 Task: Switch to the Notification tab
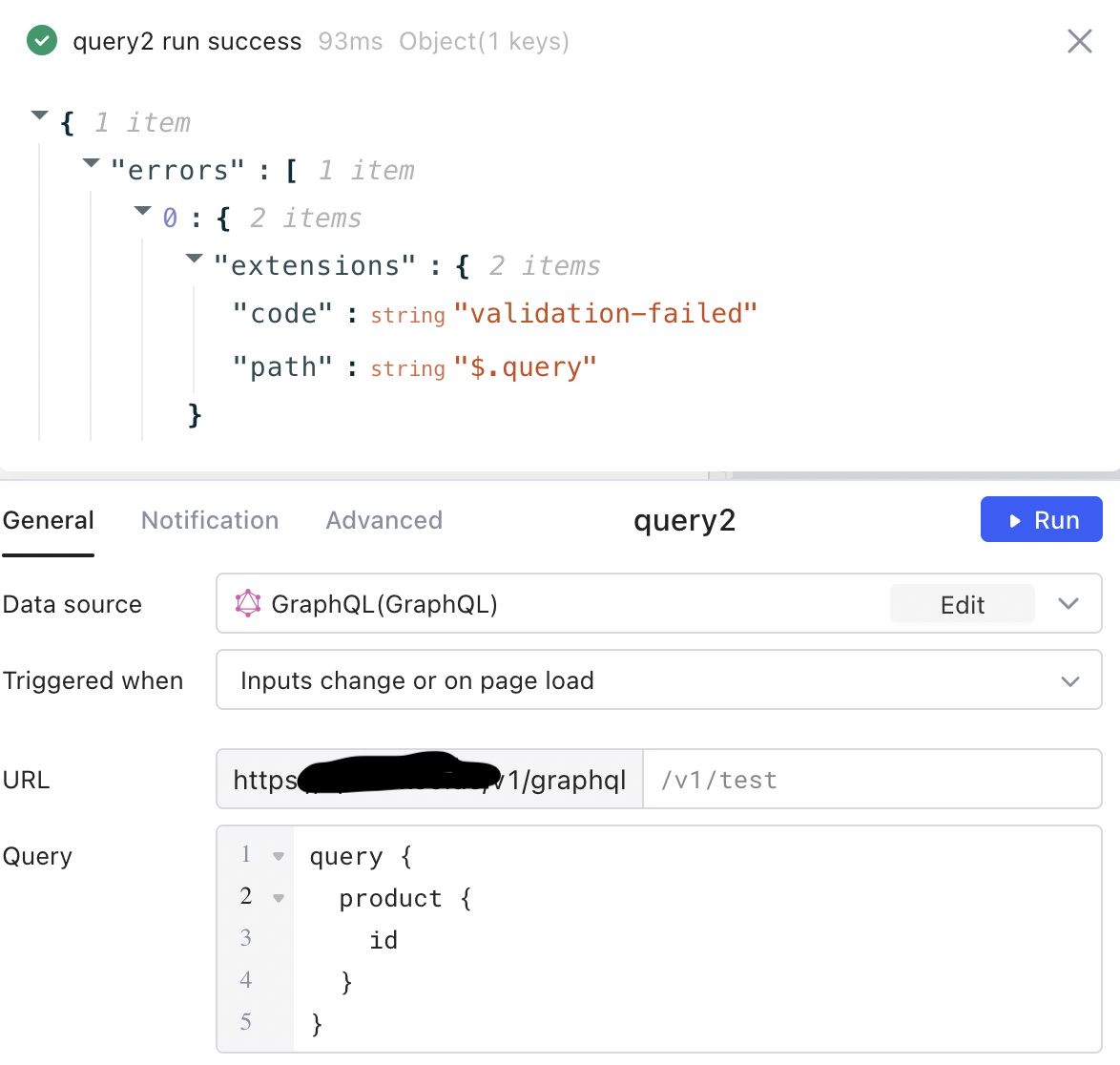pyautogui.click(x=210, y=519)
